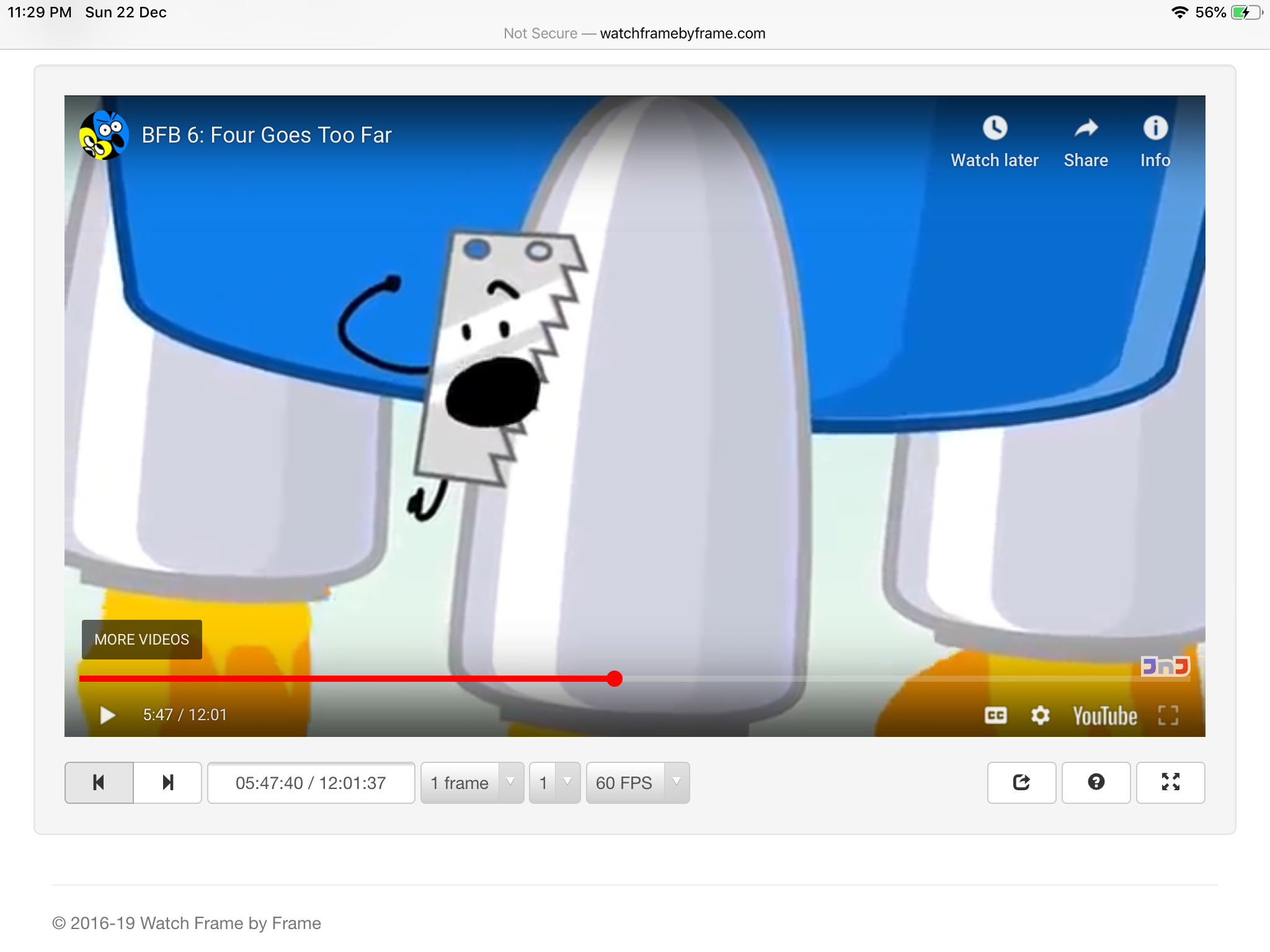
Task: Click the Watch later clock icon
Action: click(995, 128)
